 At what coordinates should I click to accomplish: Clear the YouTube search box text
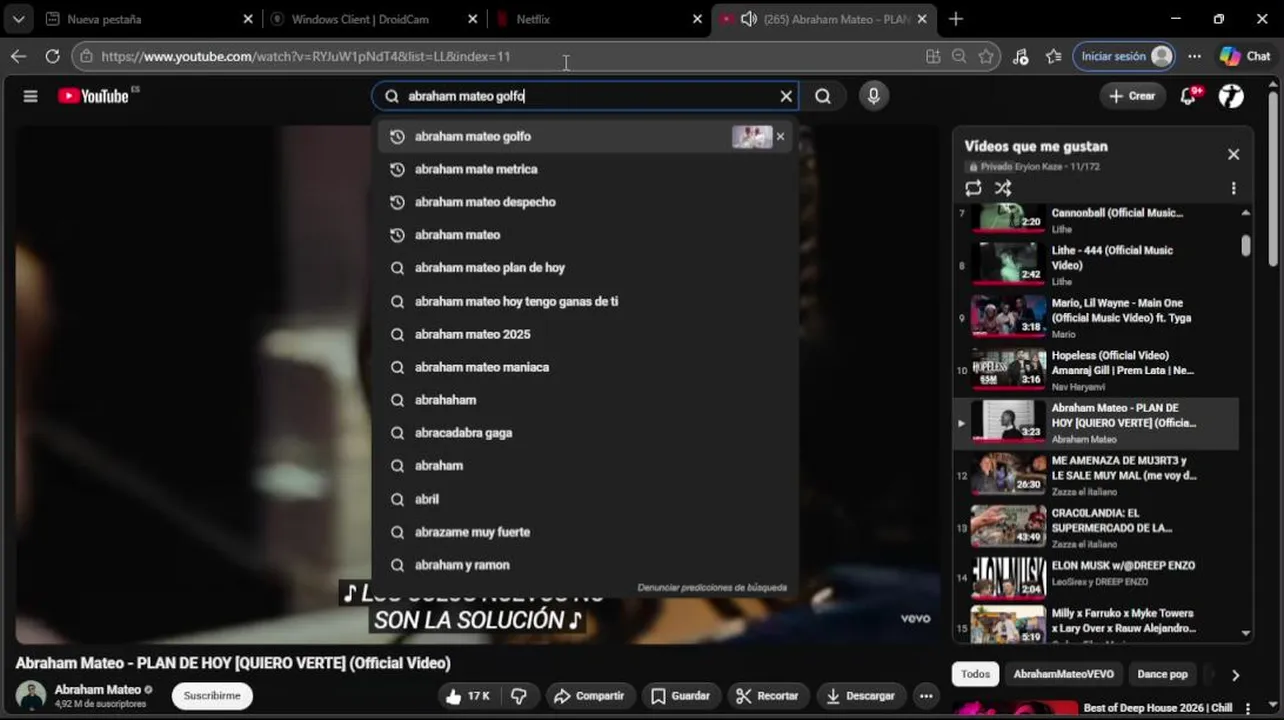pyautogui.click(x=786, y=96)
